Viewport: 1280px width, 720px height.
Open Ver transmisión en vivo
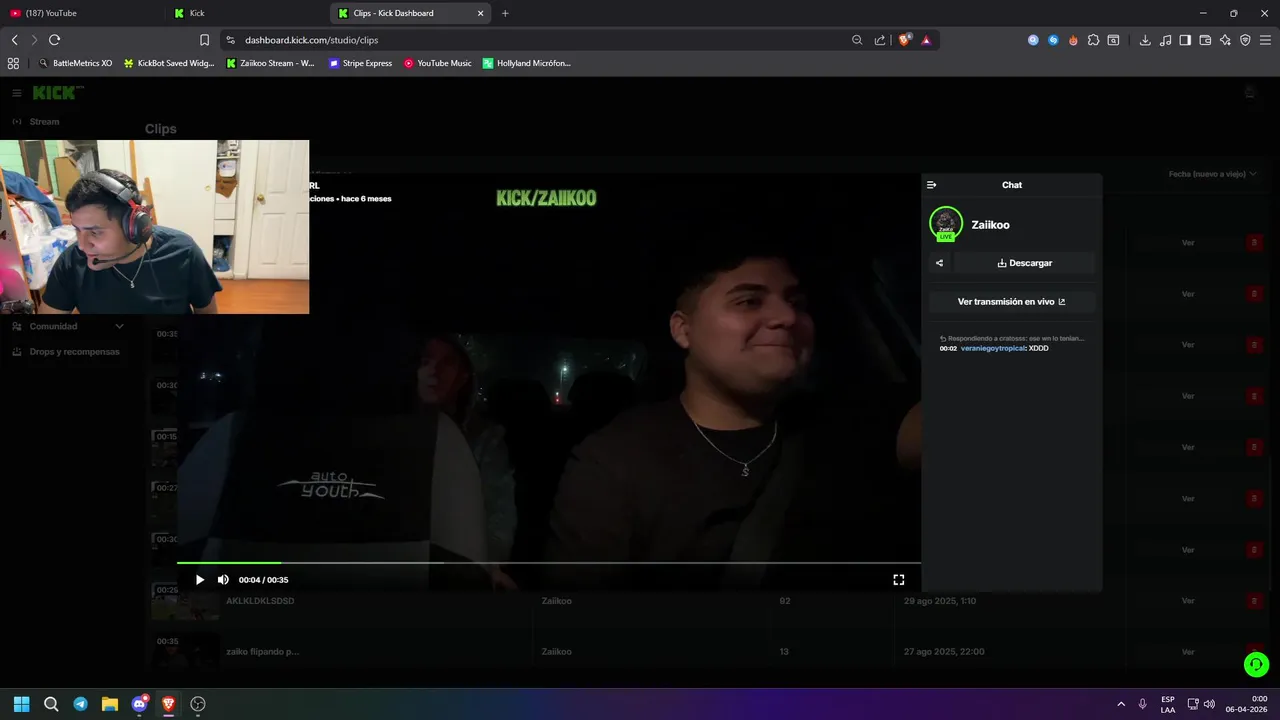tap(1012, 302)
